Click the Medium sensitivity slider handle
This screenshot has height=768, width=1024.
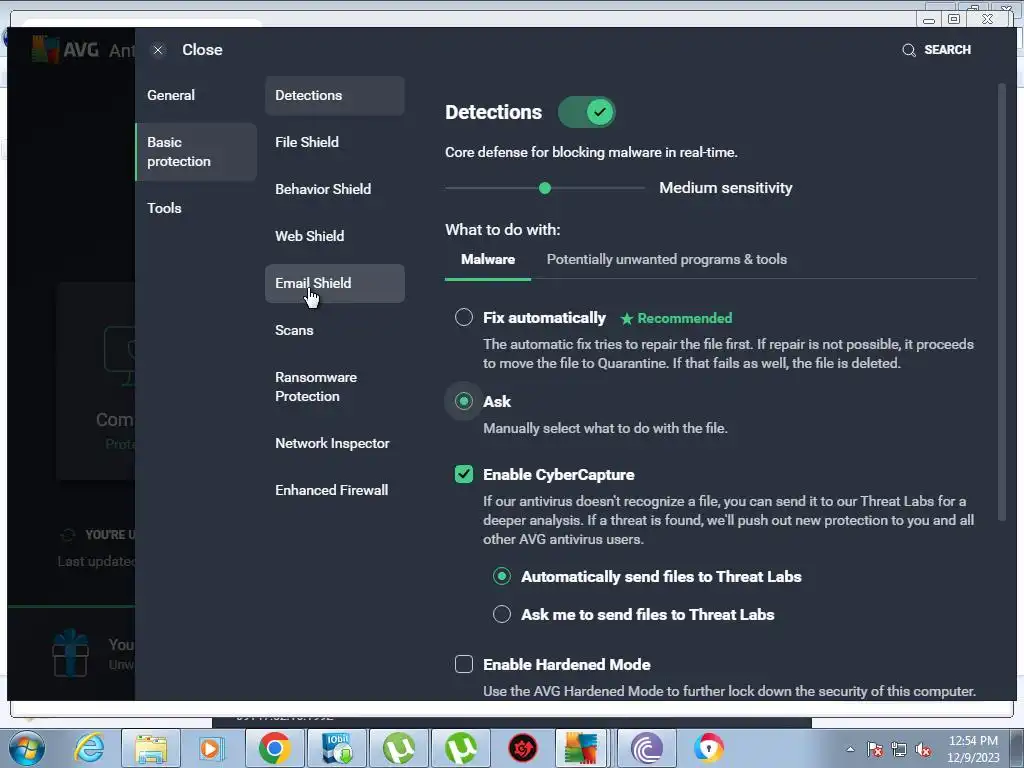(545, 188)
